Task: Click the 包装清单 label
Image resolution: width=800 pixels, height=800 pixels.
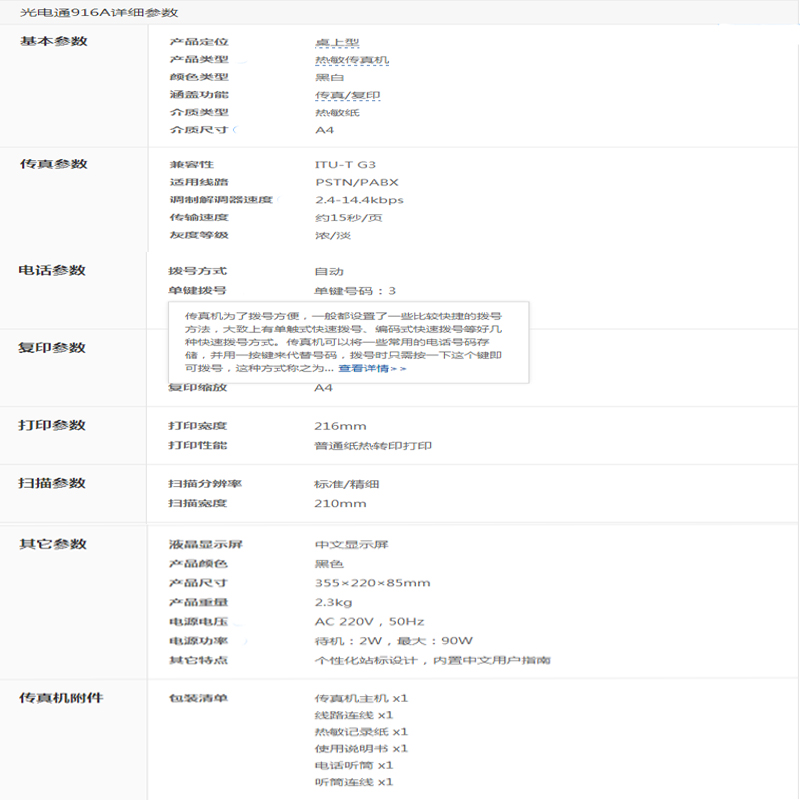Action: [198, 698]
